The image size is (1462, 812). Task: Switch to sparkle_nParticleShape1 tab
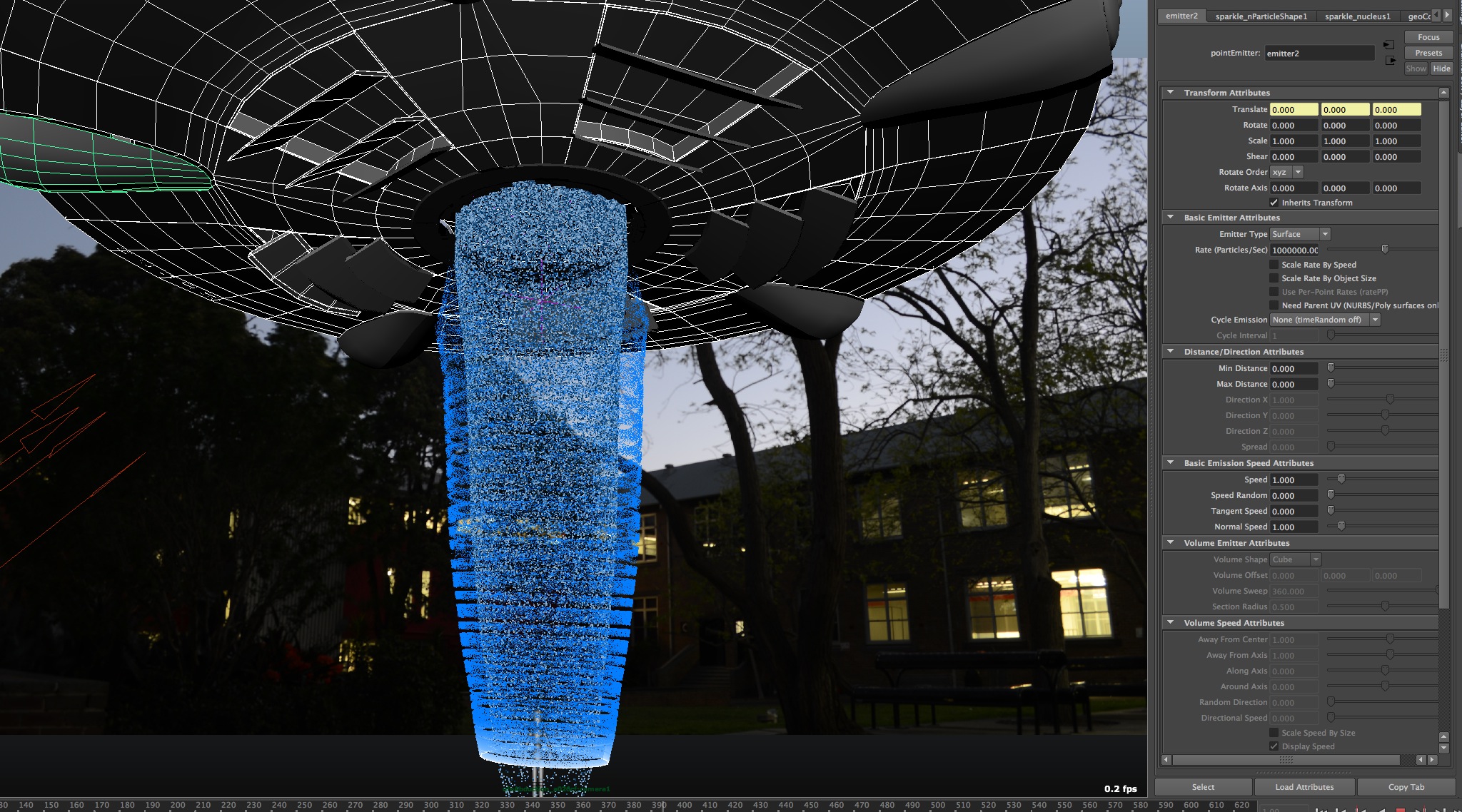click(1261, 16)
